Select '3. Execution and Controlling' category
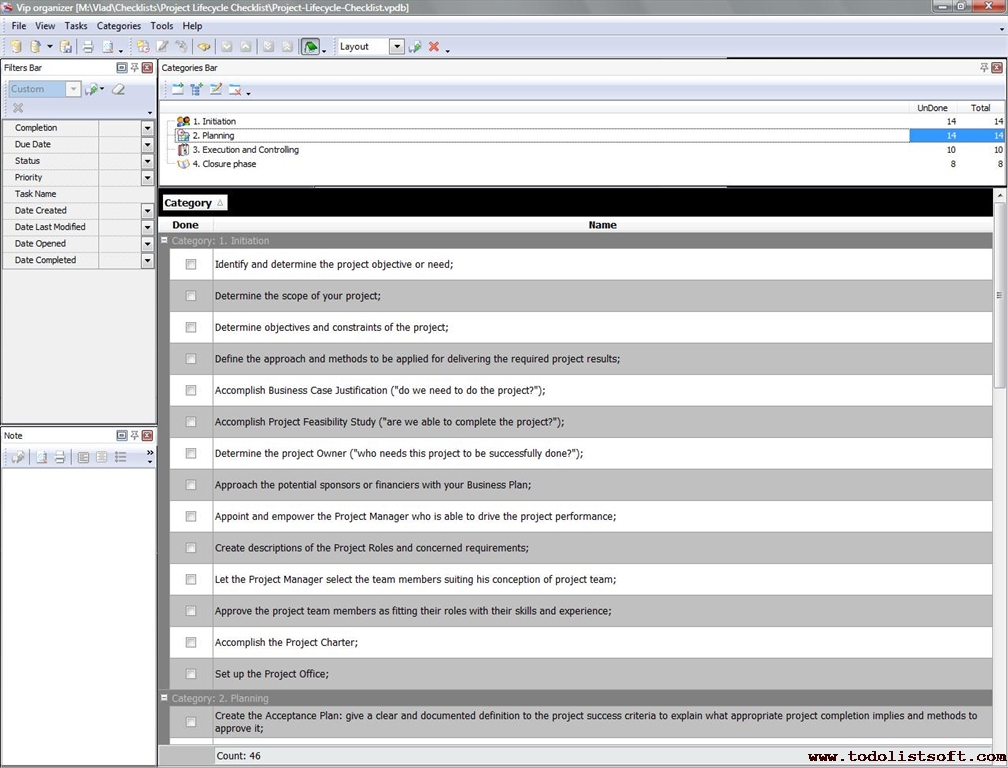This screenshot has width=1008, height=768. 250,150
